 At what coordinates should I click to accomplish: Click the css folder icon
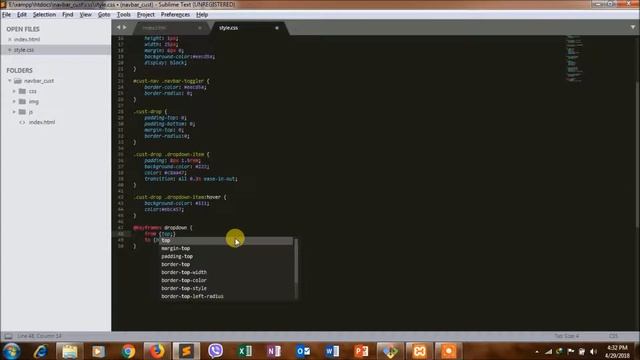click(x=22, y=91)
